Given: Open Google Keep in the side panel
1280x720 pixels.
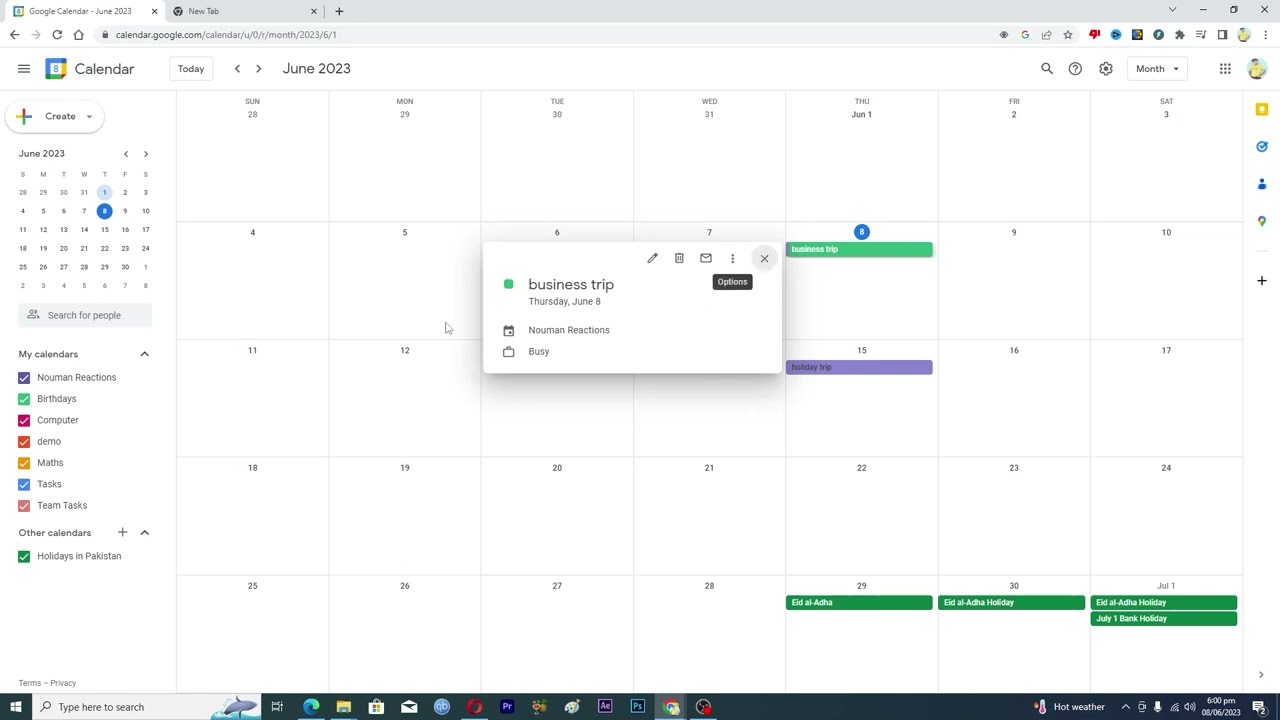Looking at the screenshot, I should [1262, 109].
